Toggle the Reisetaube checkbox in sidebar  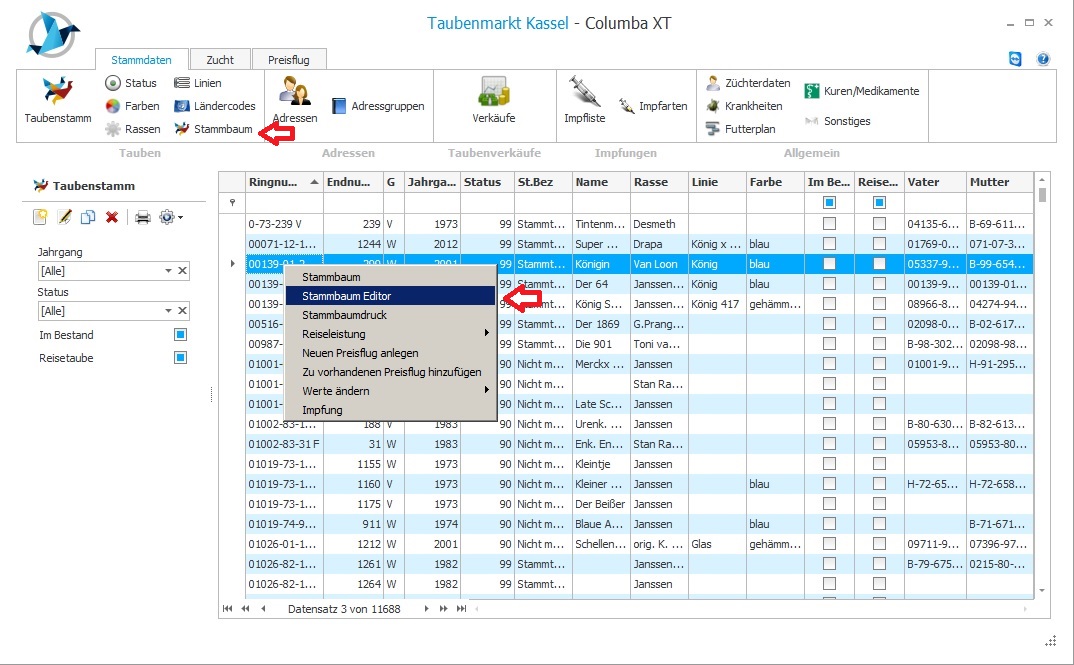coord(181,357)
